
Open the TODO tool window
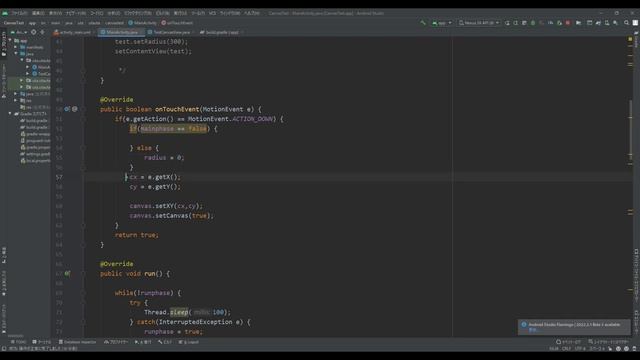tap(18, 342)
